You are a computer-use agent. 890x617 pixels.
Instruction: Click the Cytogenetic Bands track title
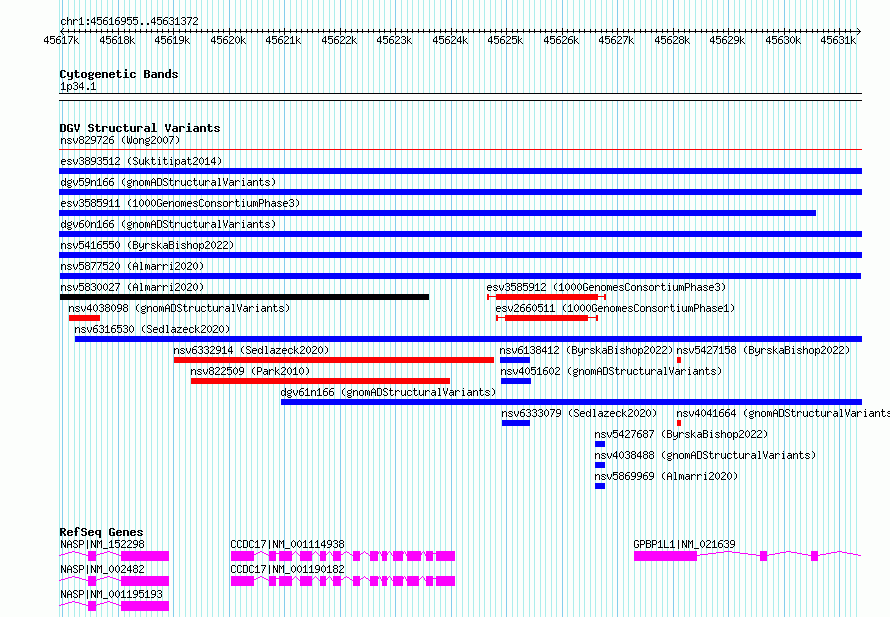point(119,74)
